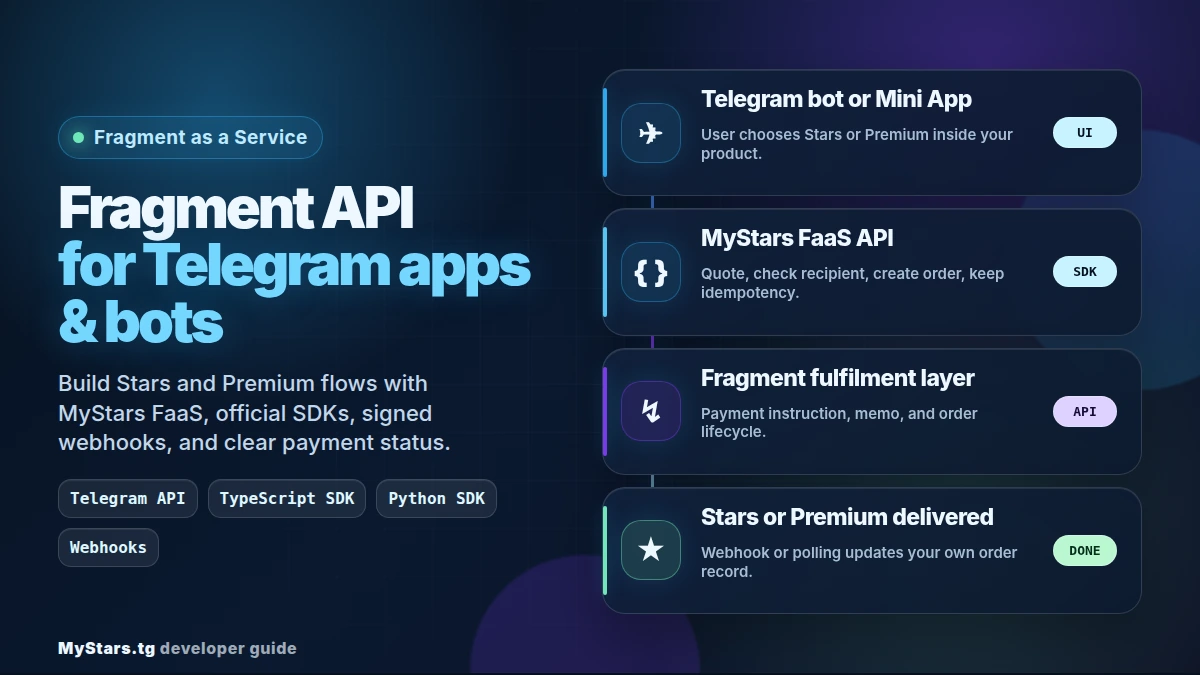Click the curly braces icon for MyStars FaaS API
This screenshot has width=1200, height=675.
(651, 272)
